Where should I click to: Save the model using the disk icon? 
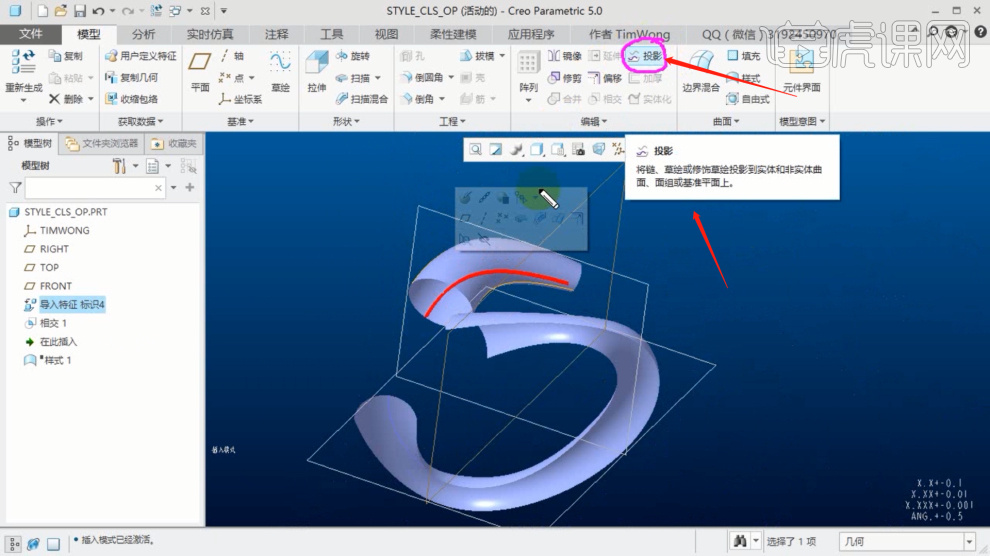coord(80,11)
